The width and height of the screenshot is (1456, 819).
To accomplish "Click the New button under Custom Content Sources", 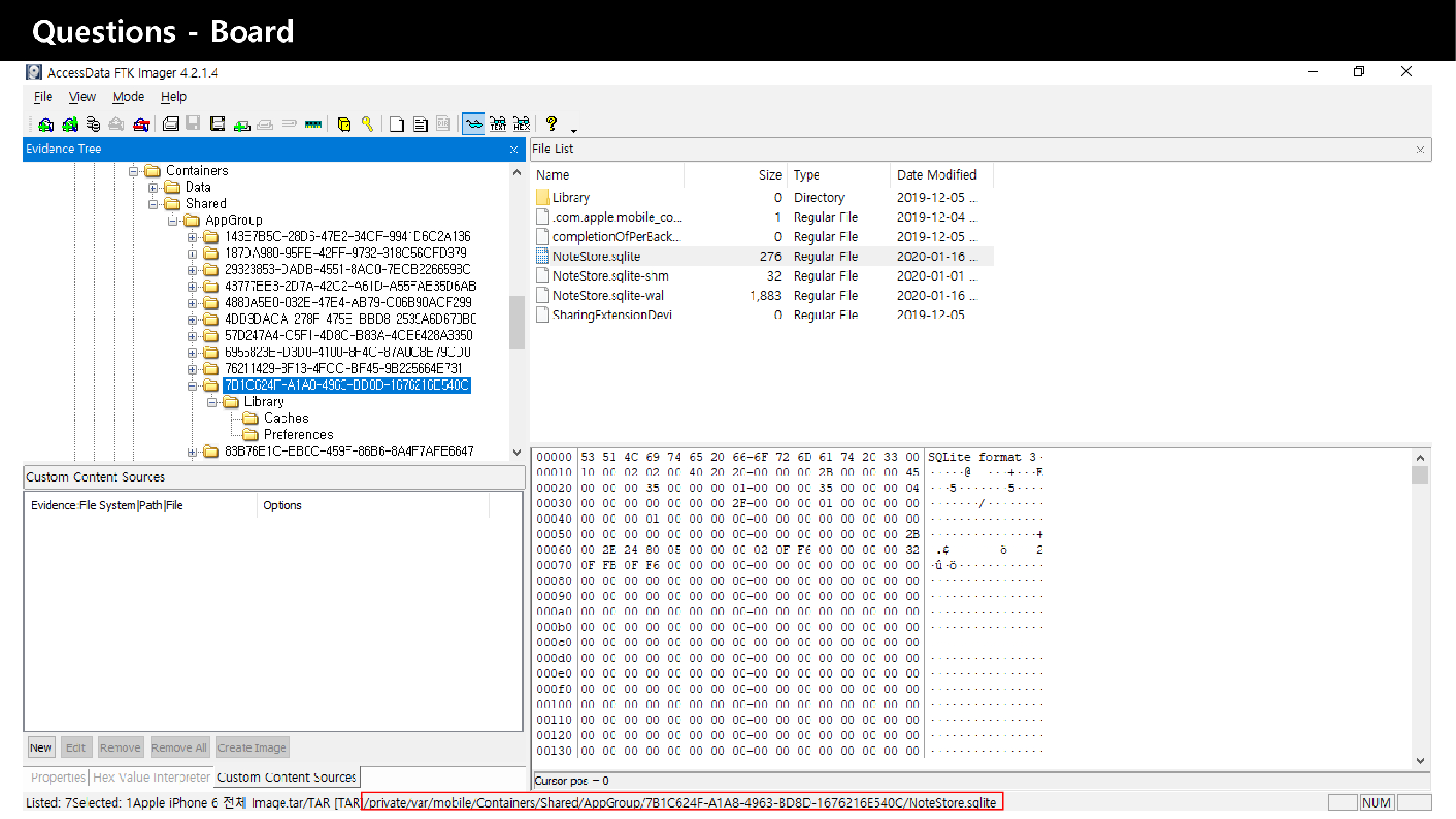I will [41, 747].
